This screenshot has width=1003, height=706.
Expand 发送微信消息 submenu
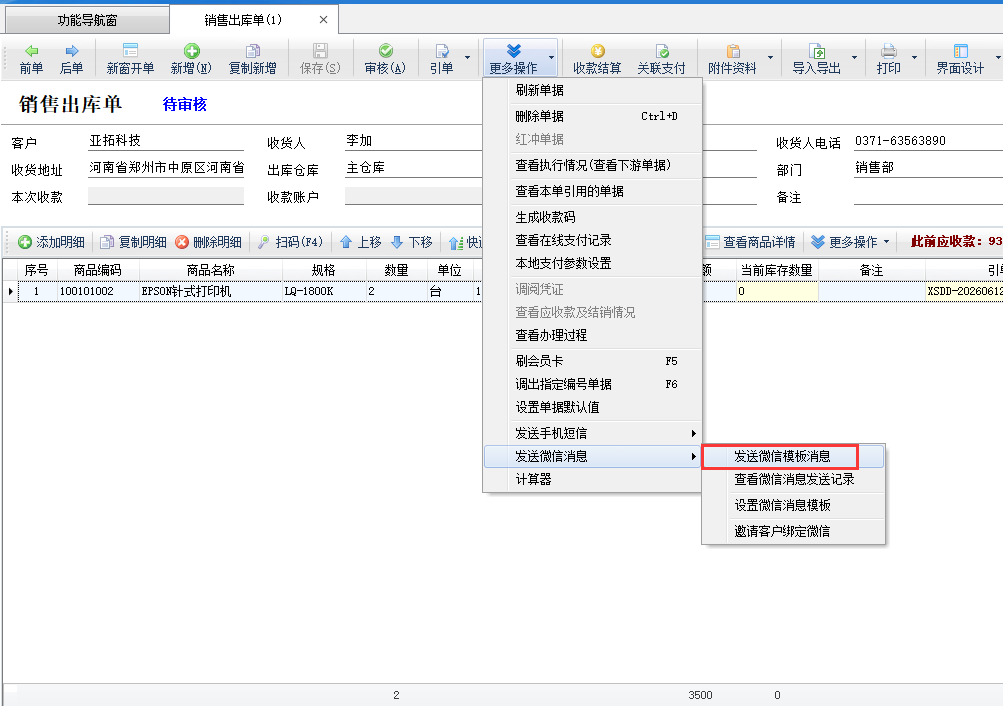coord(592,457)
